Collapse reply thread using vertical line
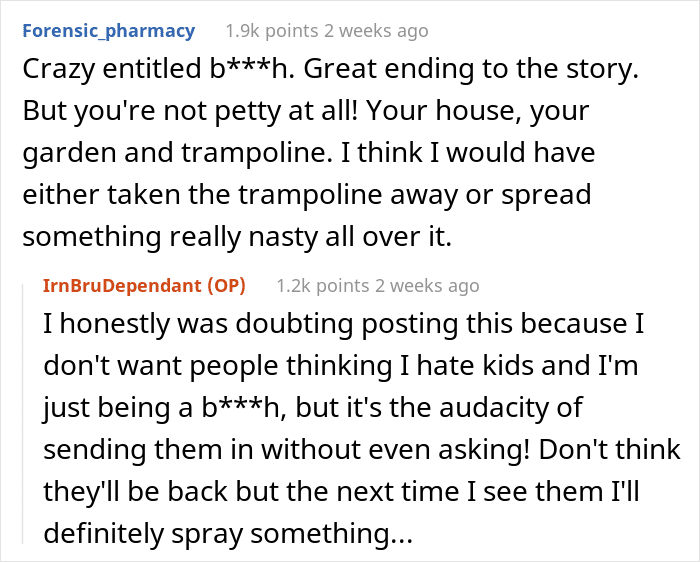Image resolution: width=700 pixels, height=562 pixels. pos(23,414)
